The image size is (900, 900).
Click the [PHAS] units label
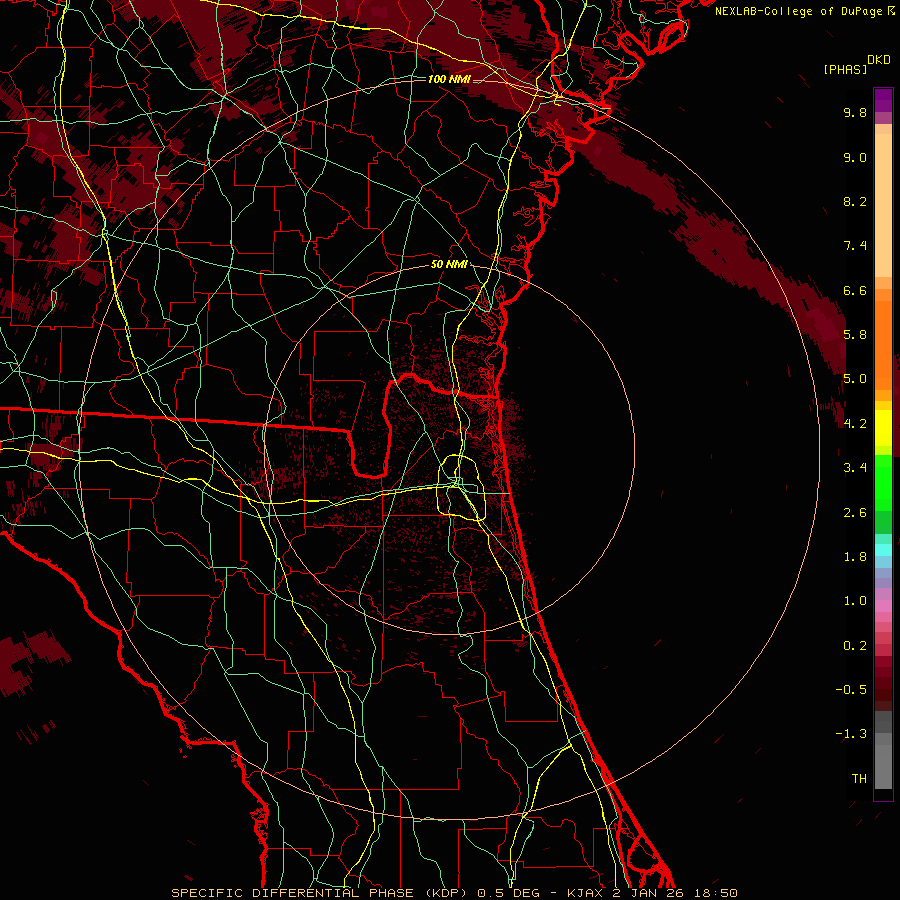pos(845,69)
